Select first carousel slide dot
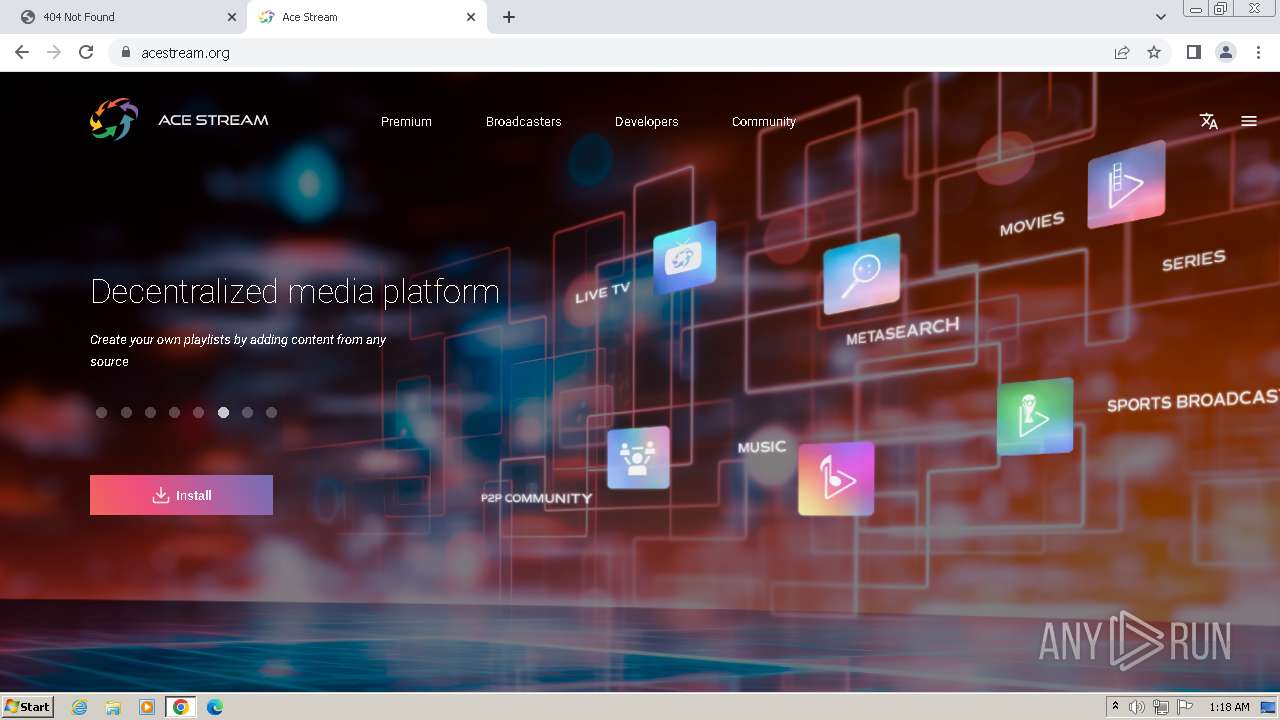1280x720 pixels. [x=101, y=412]
